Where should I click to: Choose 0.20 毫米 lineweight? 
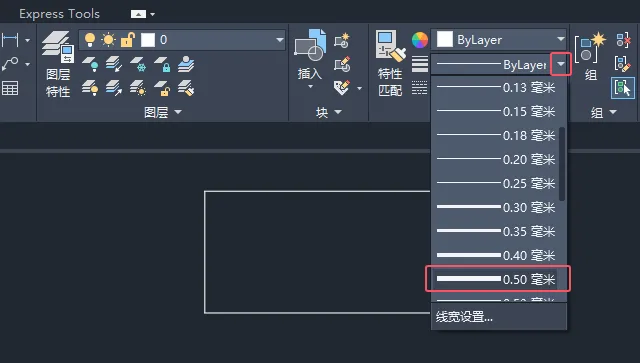pyautogui.click(x=496, y=159)
